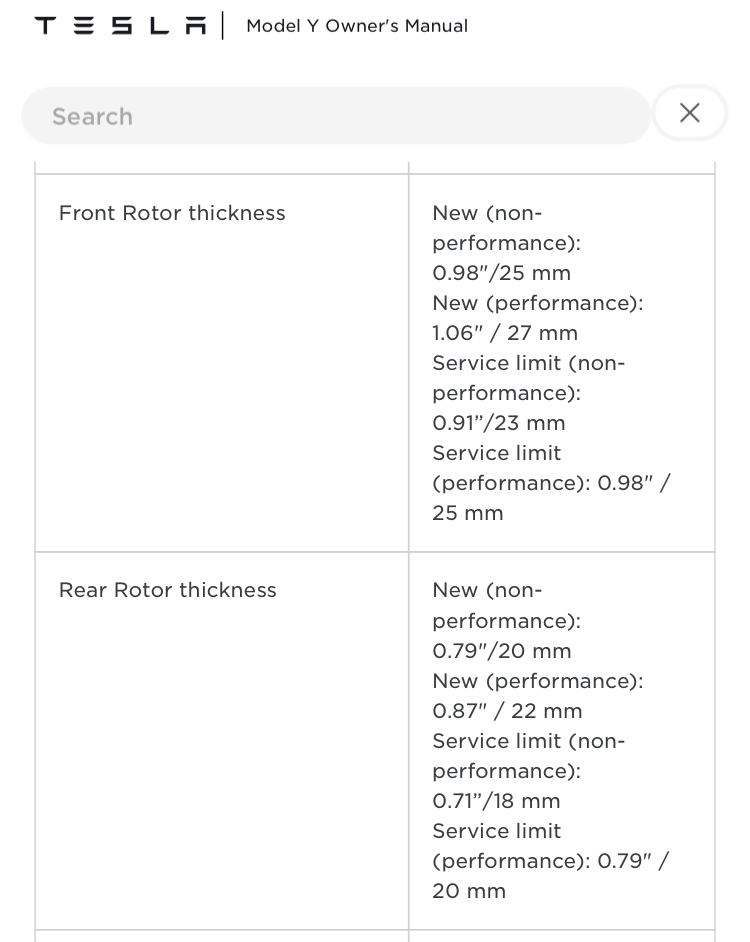Click the Tesla logo in the header
The height and width of the screenshot is (942, 750).
coord(121,25)
